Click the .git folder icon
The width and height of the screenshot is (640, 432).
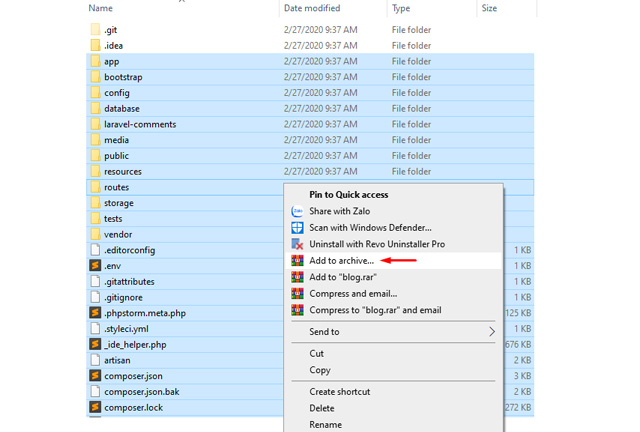pyautogui.click(x=95, y=29)
